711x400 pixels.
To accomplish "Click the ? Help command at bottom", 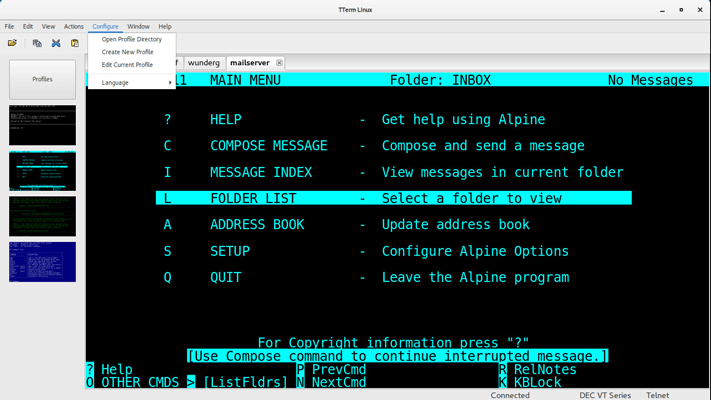I will (x=109, y=369).
